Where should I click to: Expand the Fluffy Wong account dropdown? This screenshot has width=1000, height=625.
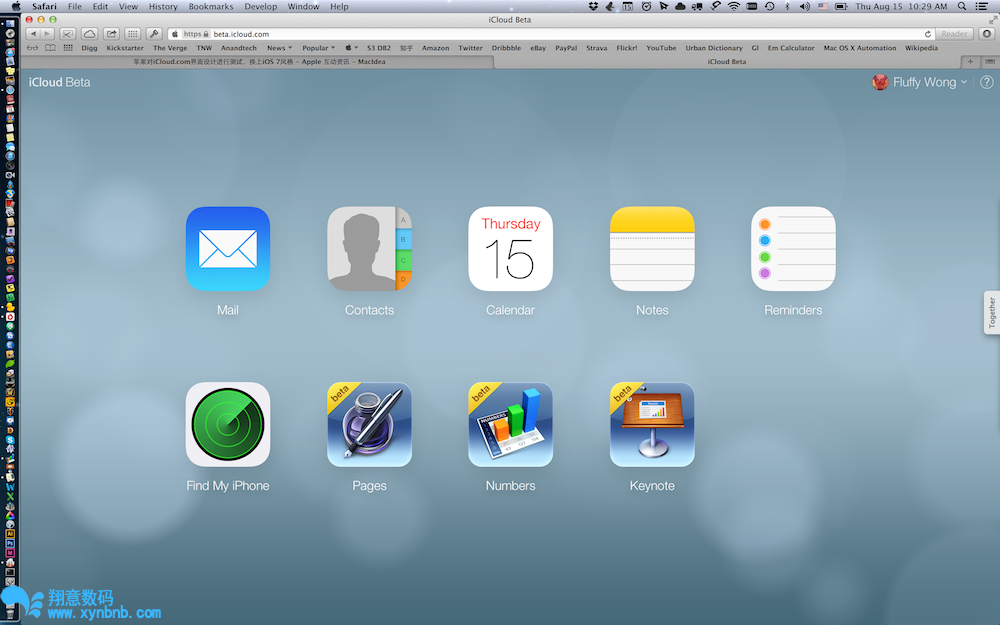click(964, 82)
